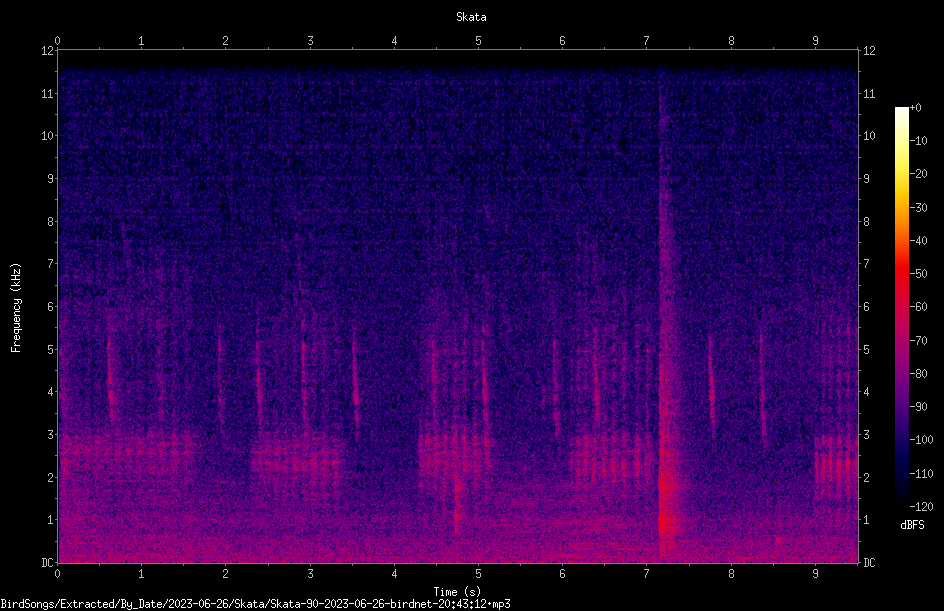Click the "DC" label on the left frequency axis
Screen dimensions: 944x611
click(x=47, y=563)
